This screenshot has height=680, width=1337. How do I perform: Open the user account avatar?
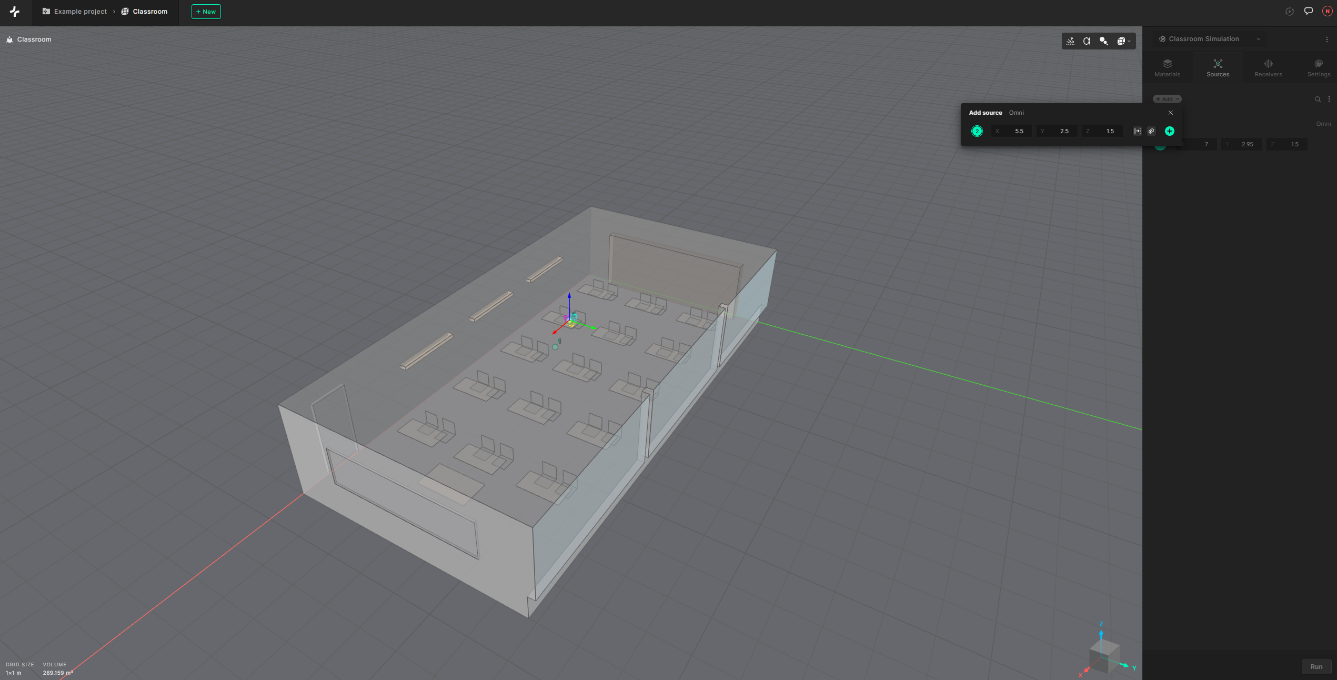tap(1327, 12)
